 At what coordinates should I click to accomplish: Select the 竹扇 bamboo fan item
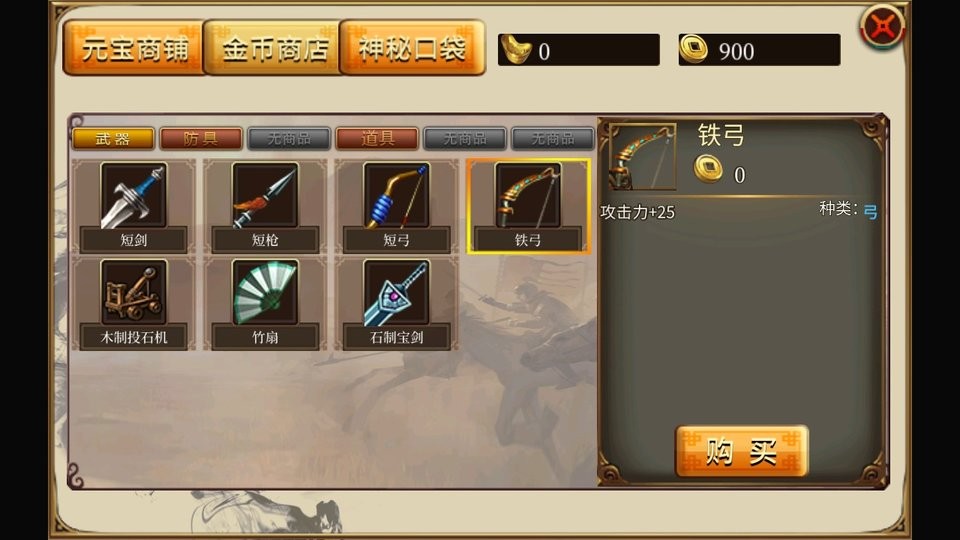(265, 304)
